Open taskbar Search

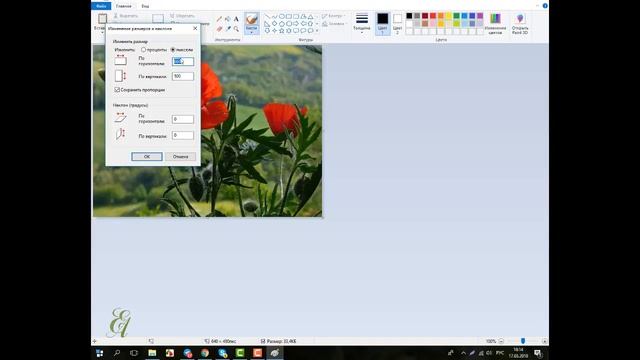pyautogui.click(x=117, y=353)
